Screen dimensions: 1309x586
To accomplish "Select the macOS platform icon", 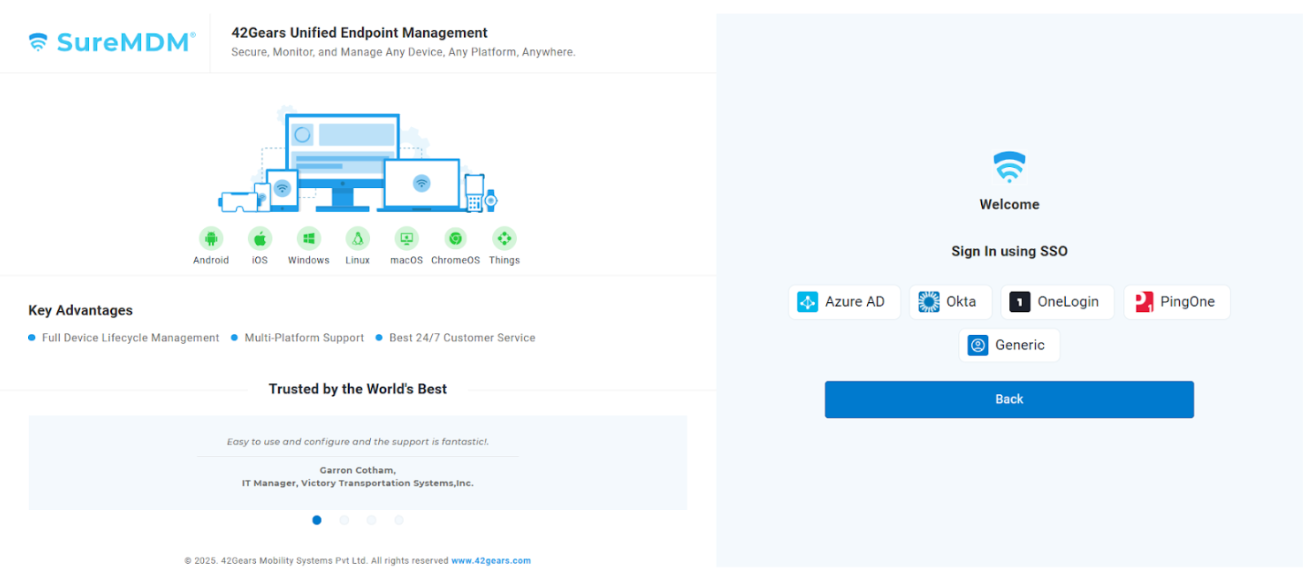I will (406, 238).
